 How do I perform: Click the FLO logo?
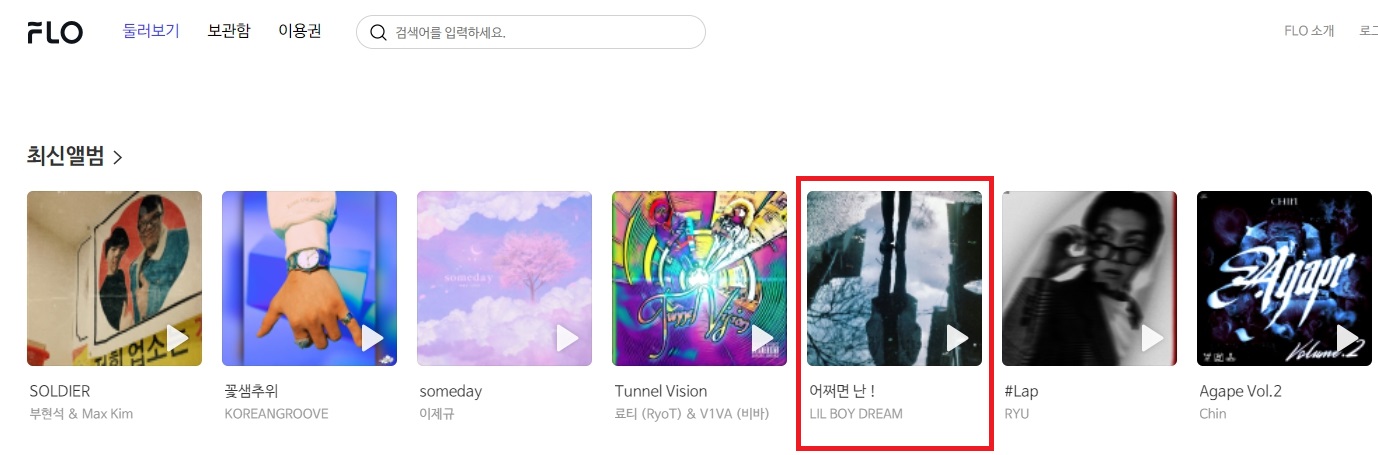[55, 33]
